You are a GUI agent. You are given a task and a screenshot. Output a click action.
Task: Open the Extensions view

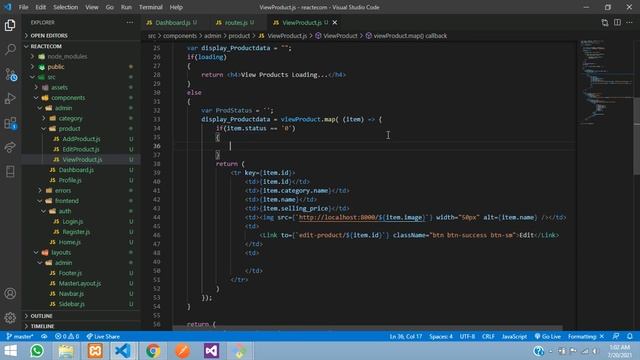tap(10, 123)
